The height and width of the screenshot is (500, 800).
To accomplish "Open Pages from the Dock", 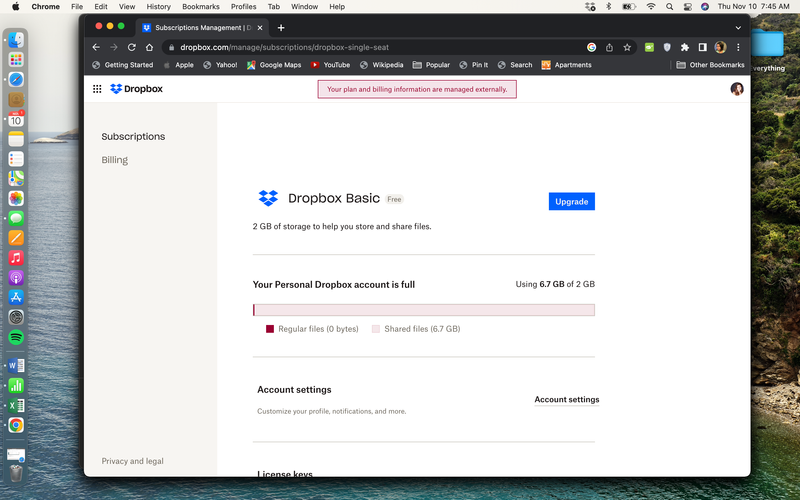I will click(x=16, y=238).
